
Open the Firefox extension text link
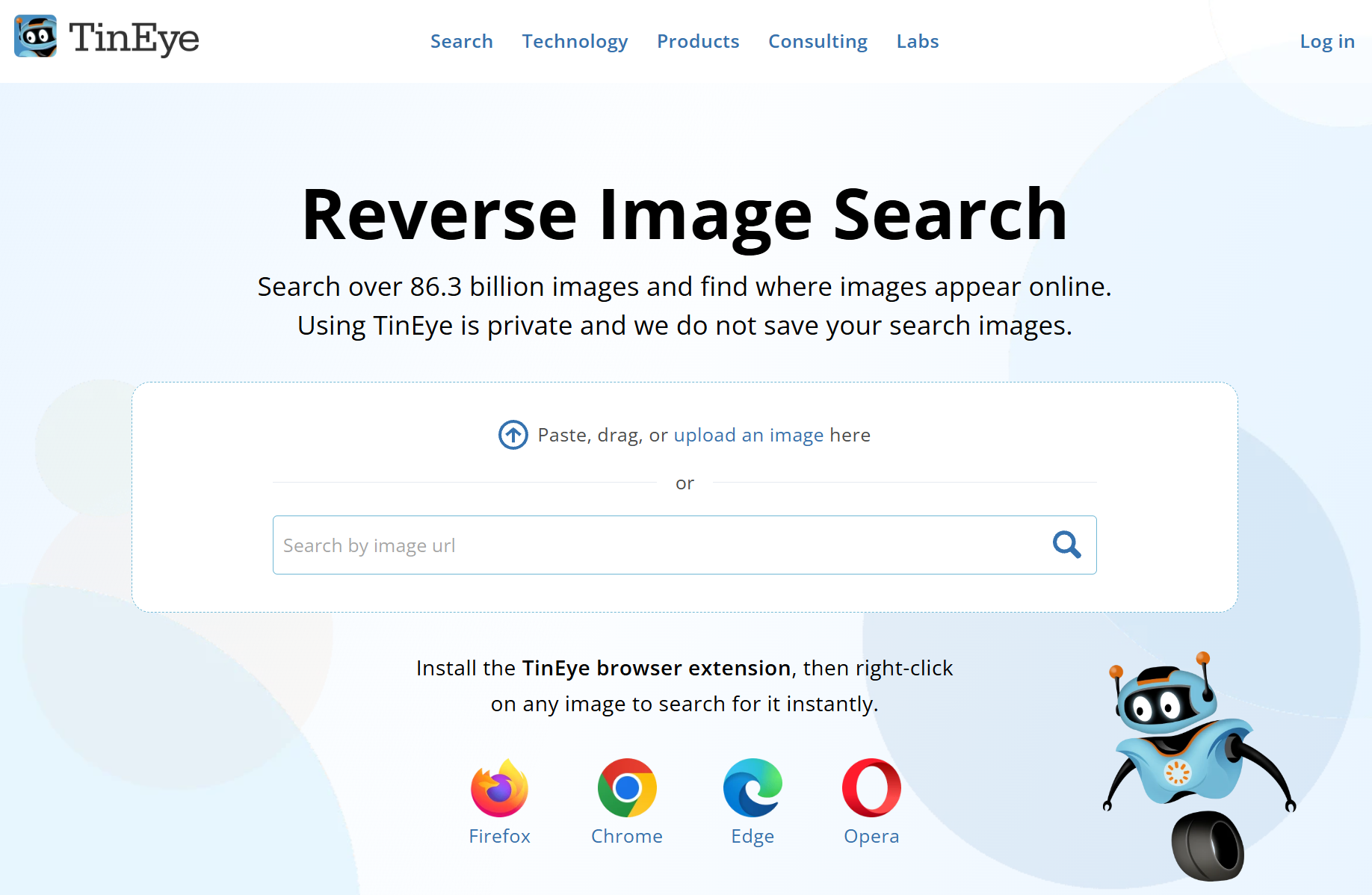(x=499, y=836)
